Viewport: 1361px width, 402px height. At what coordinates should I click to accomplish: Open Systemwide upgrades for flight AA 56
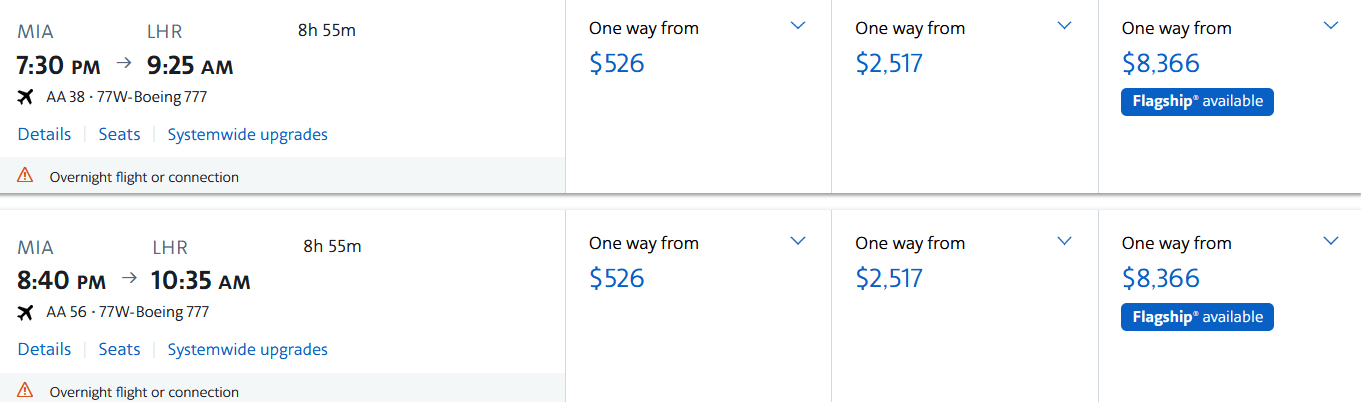[247, 349]
